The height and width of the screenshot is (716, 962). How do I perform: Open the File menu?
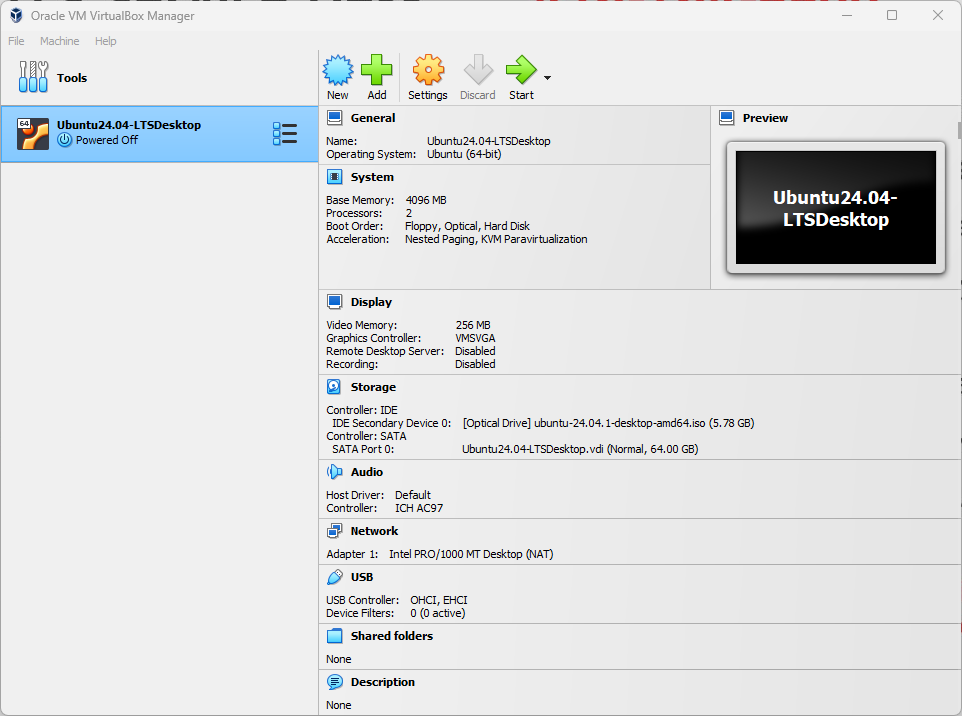point(16,41)
